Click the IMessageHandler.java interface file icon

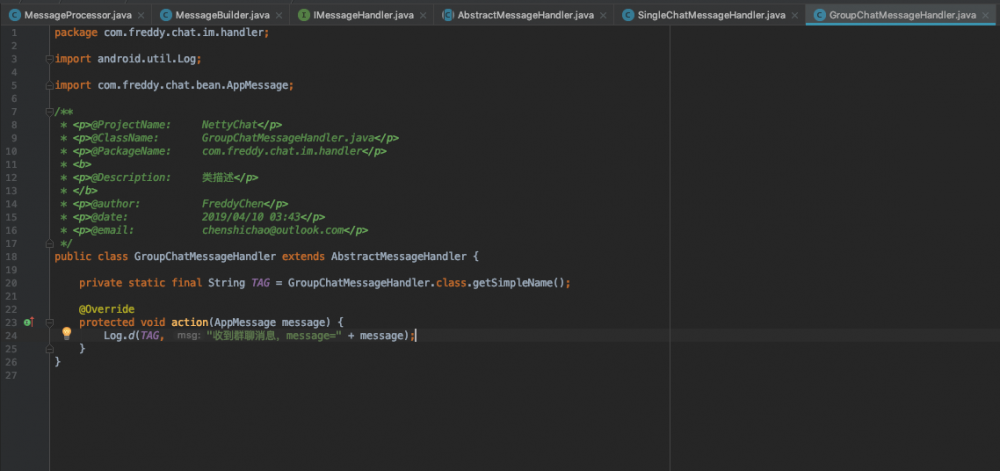[304, 15]
